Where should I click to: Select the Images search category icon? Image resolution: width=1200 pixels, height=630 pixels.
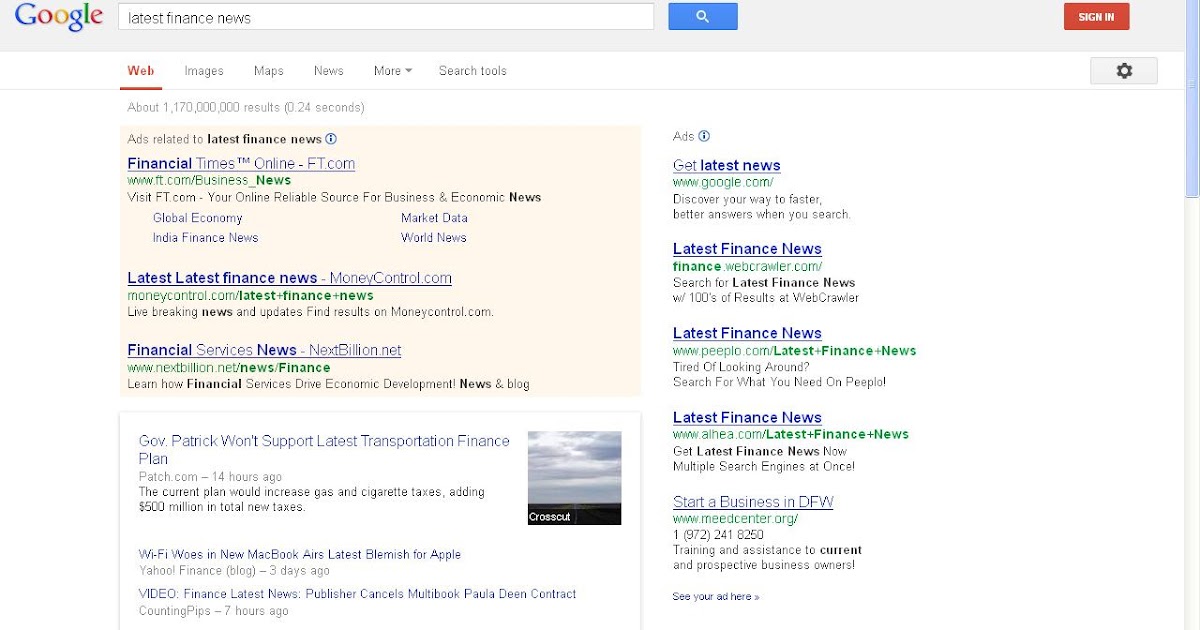click(x=203, y=70)
